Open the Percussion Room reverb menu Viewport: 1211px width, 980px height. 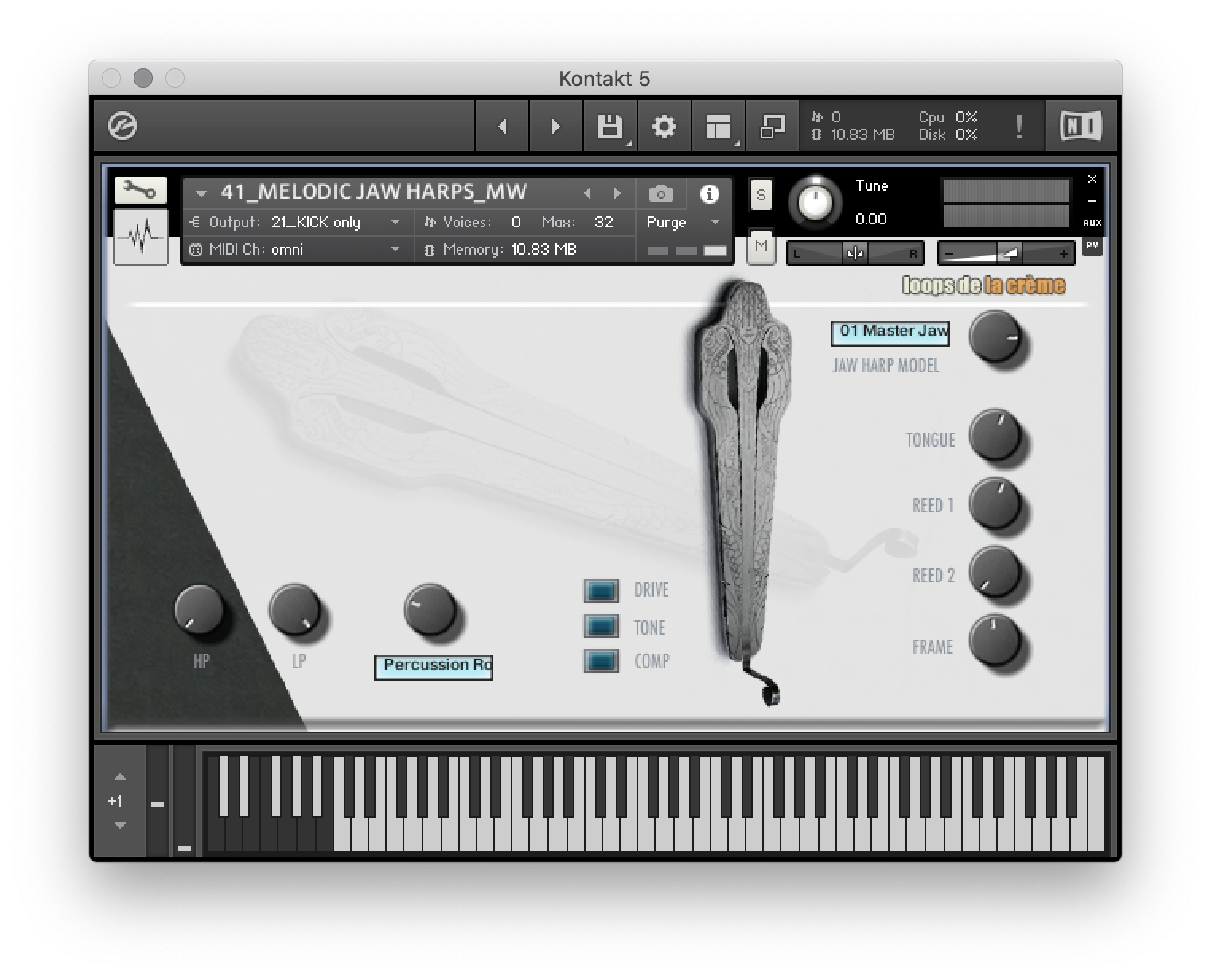tap(434, 667)
